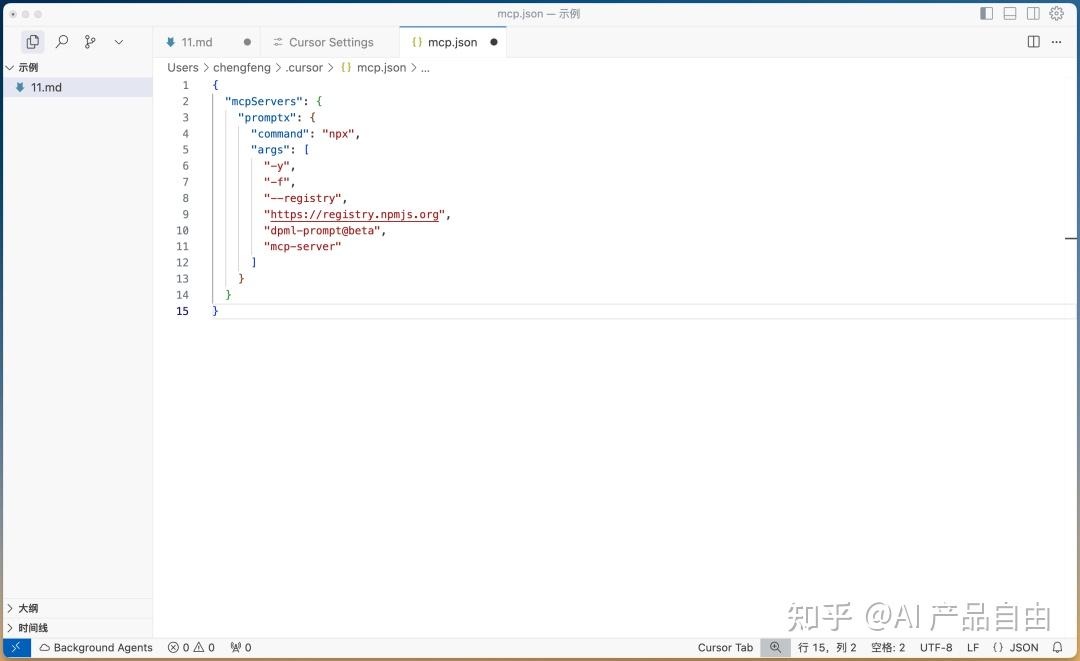The width and height of the screenshot is (1080, 661).
Task: Click the "args" key text
Action: [270, 149]
